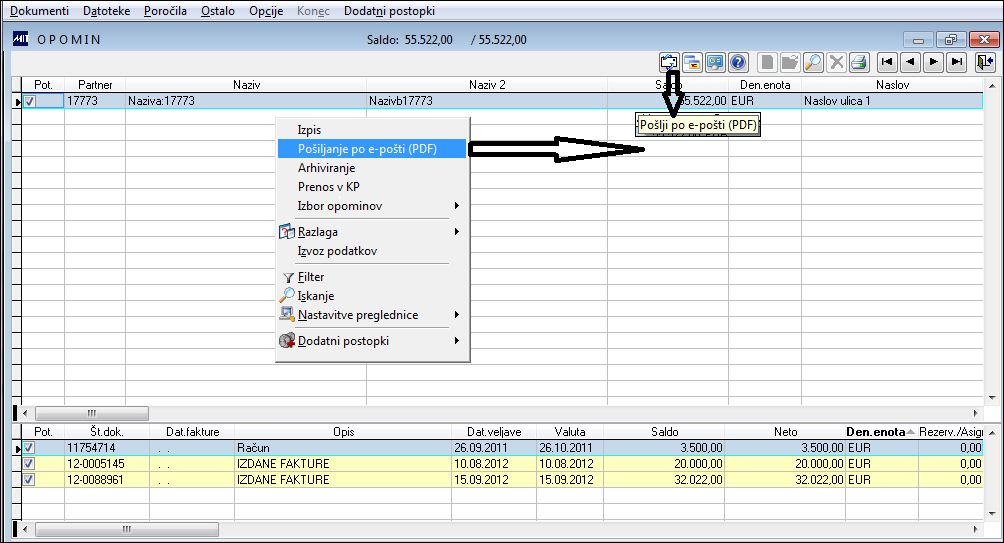The width and height of the screenshot is (1004, 543).
Task: Click the magnifier search toolbar icon
Action: tap(813, 62)
